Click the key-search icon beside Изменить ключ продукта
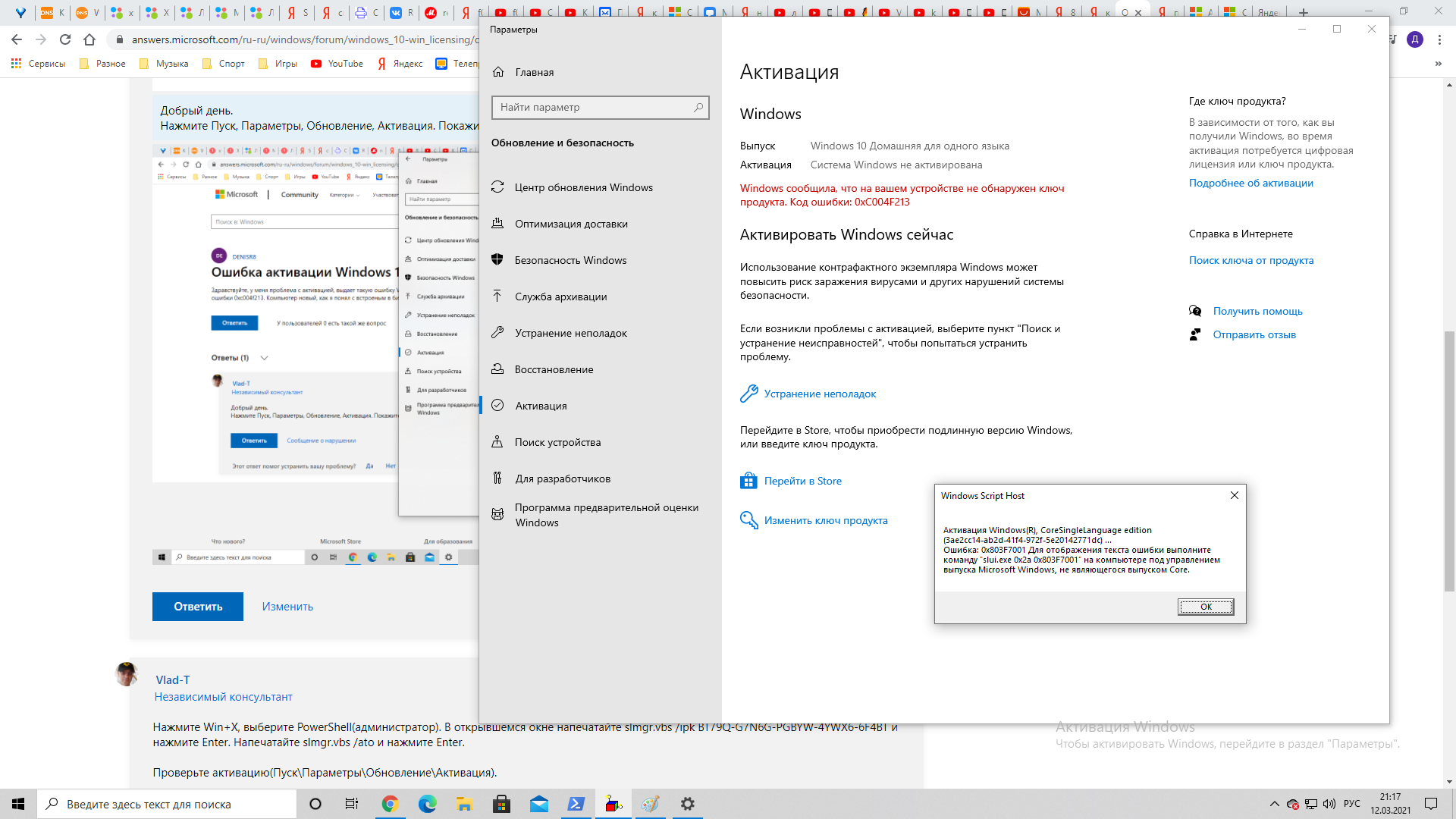The height and width of the screenshot is (819, 1456). tap(748, 520)
